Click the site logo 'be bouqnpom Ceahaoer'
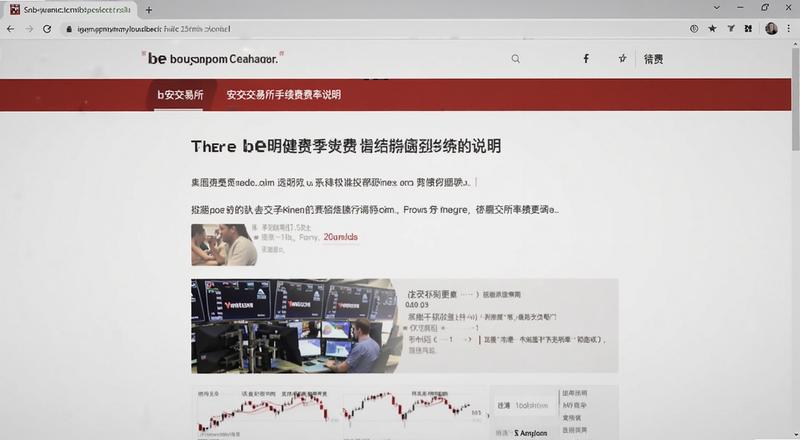This screenshot has height=440, width=800. 212,59
